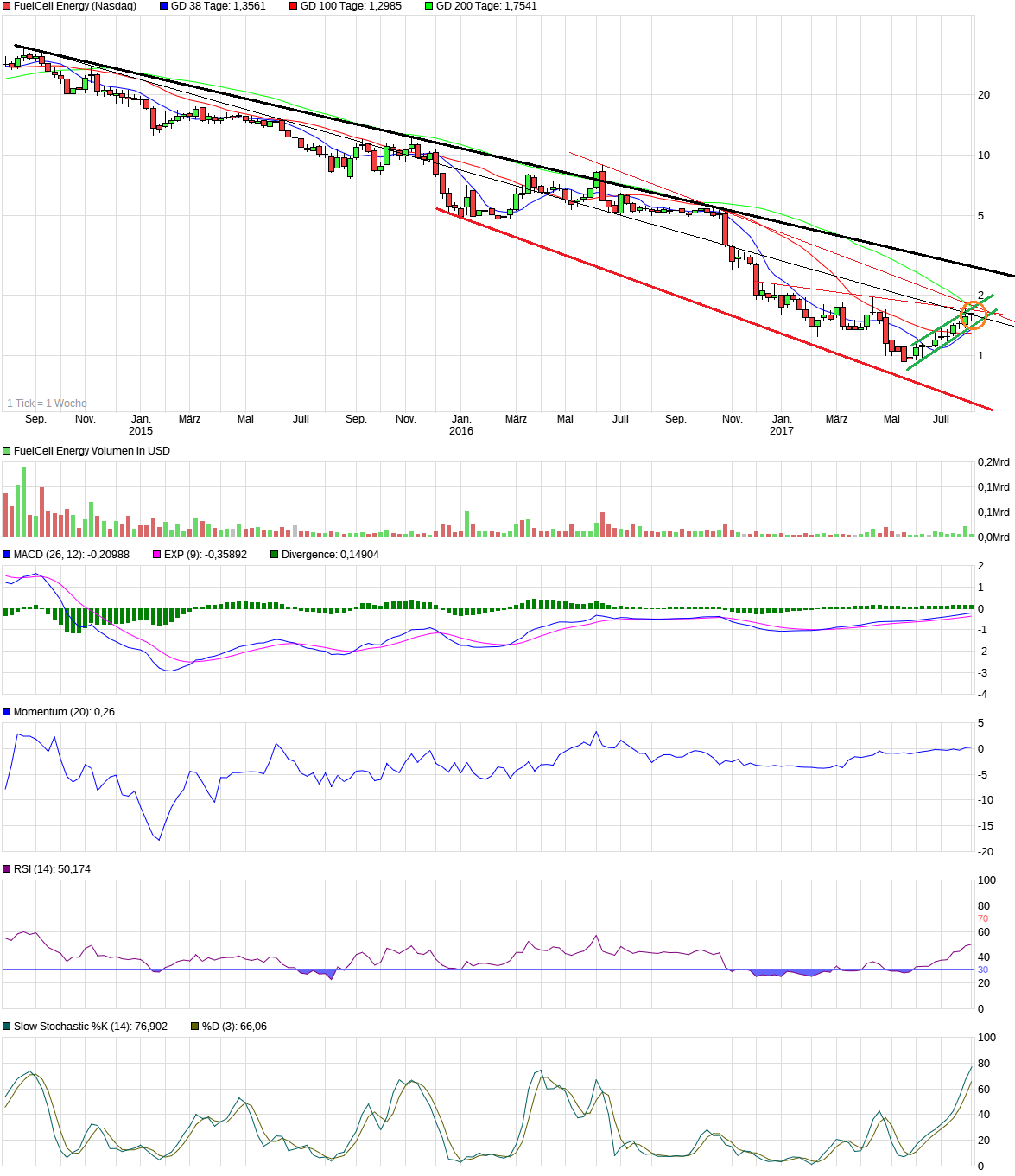Click the Jan. 2017 axis label
The image size is (1015, 1176).
[783, 423]
